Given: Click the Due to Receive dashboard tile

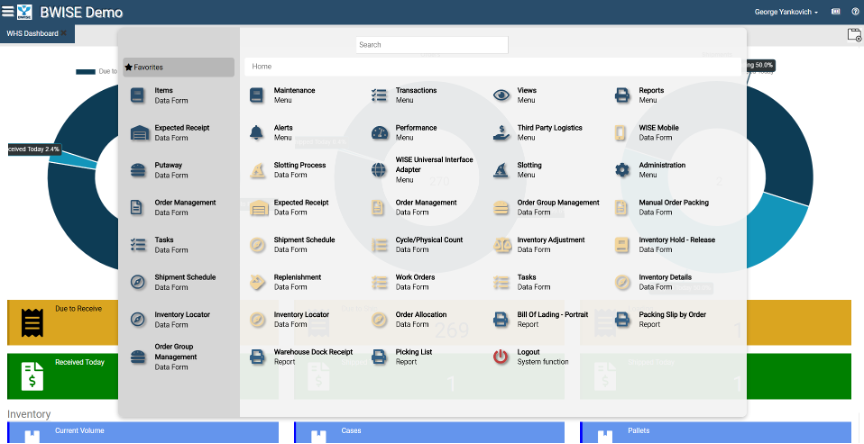Looking at the screenshot, I should click(62, 323).
